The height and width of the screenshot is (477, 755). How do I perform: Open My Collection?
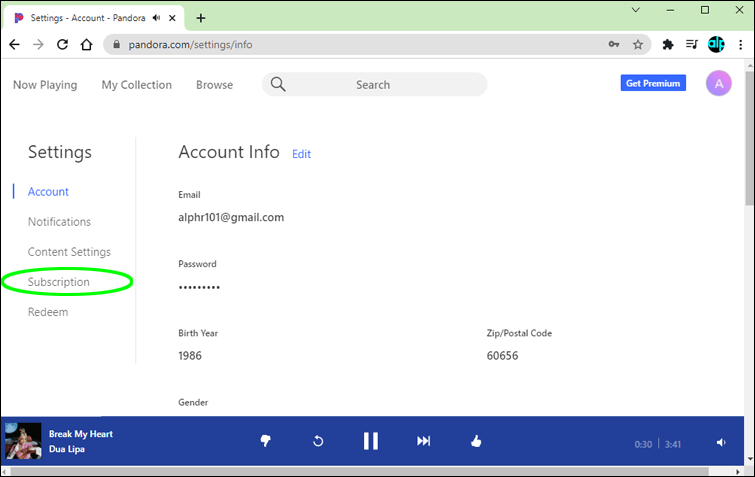[136, 85]
